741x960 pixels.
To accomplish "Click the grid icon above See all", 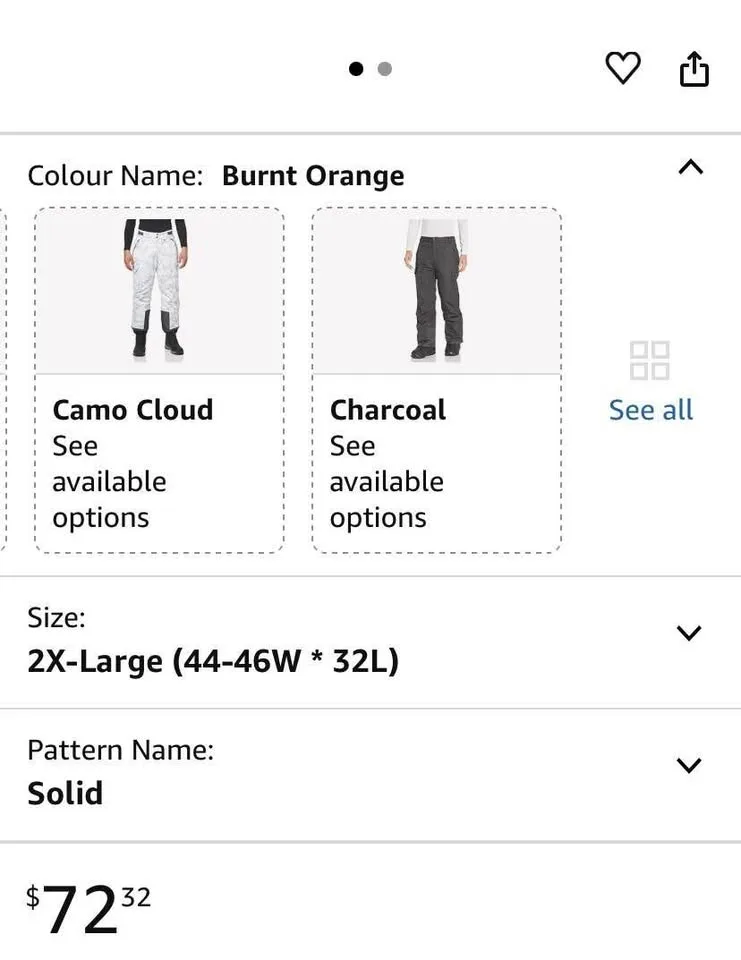I will [650, 363].
